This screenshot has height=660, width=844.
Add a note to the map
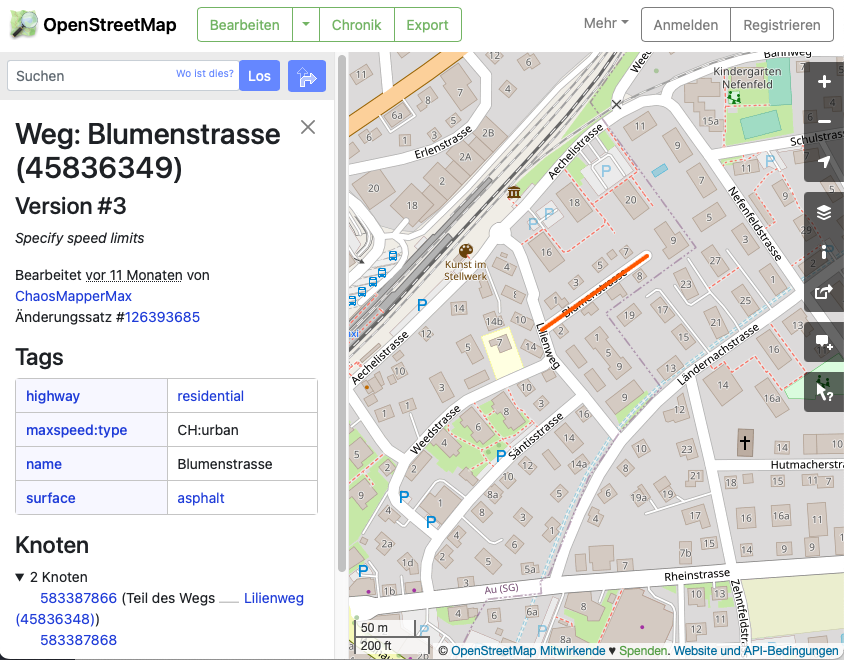tap(823, 343)
